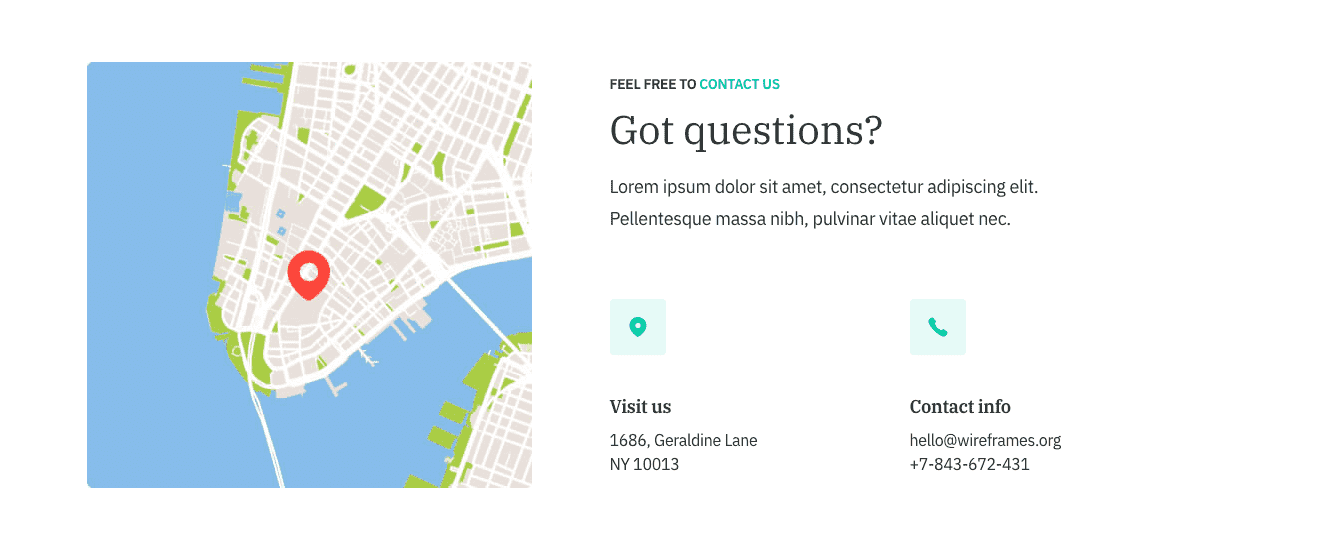Click the NY 10013 postal code text
Screen dimensions: 1326x548
pos(644,464)
